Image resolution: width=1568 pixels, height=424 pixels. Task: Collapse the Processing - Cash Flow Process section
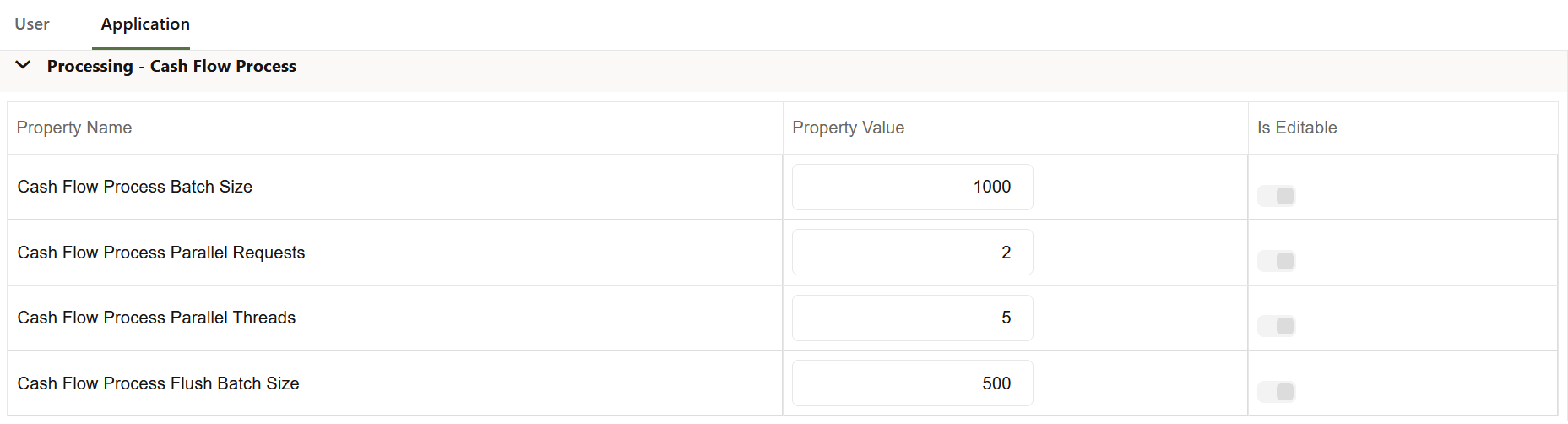(24, 65)
